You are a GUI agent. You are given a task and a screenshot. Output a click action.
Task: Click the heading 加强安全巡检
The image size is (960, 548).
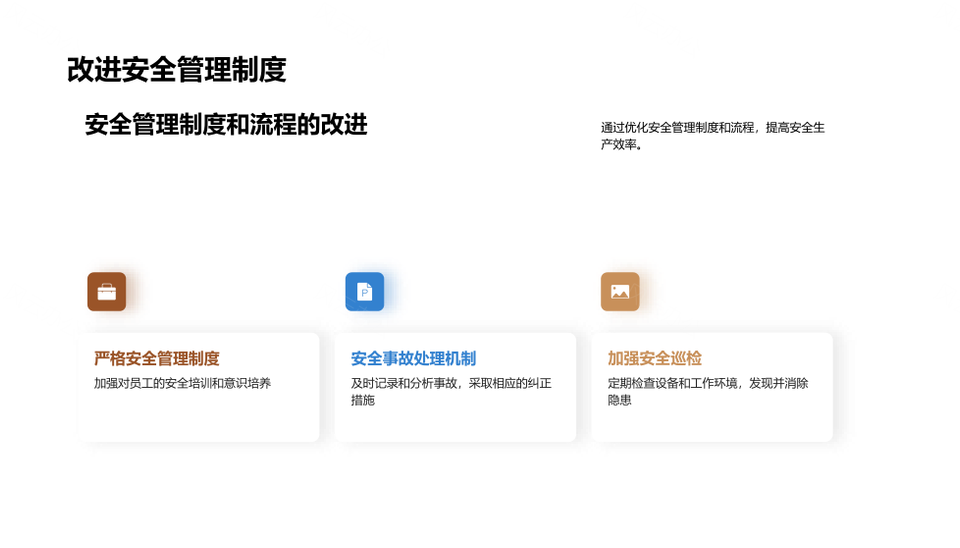654,358
